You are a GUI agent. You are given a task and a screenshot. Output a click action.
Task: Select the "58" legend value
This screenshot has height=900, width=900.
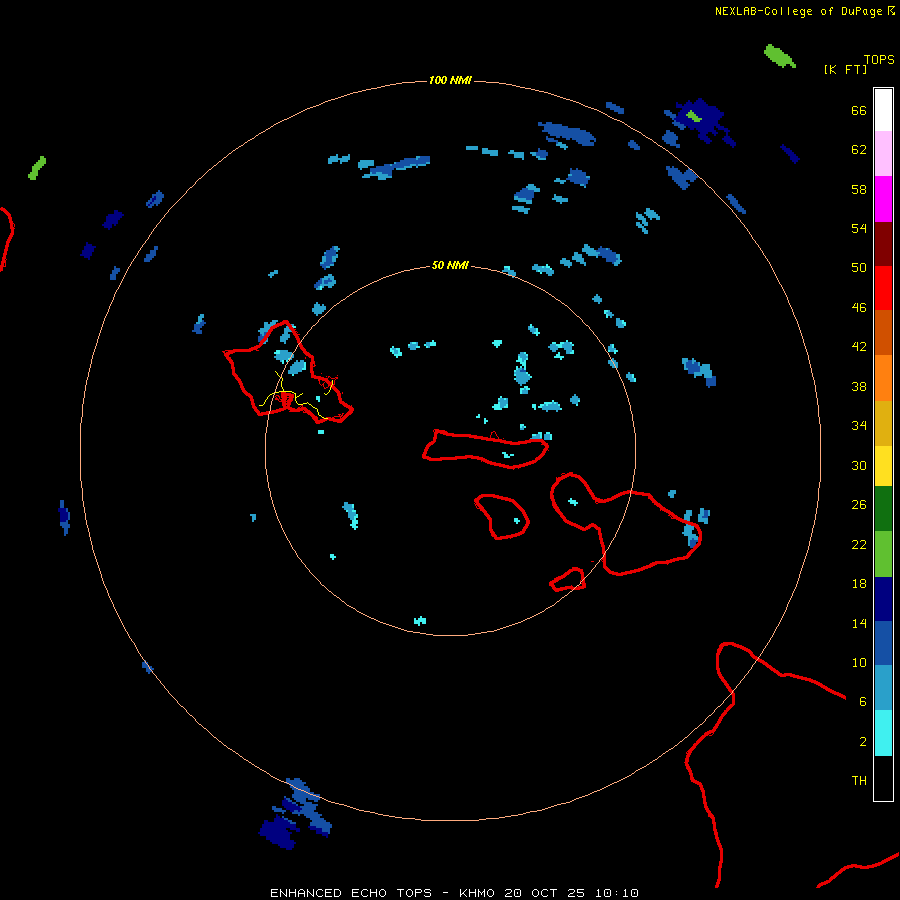coord(859,189)
